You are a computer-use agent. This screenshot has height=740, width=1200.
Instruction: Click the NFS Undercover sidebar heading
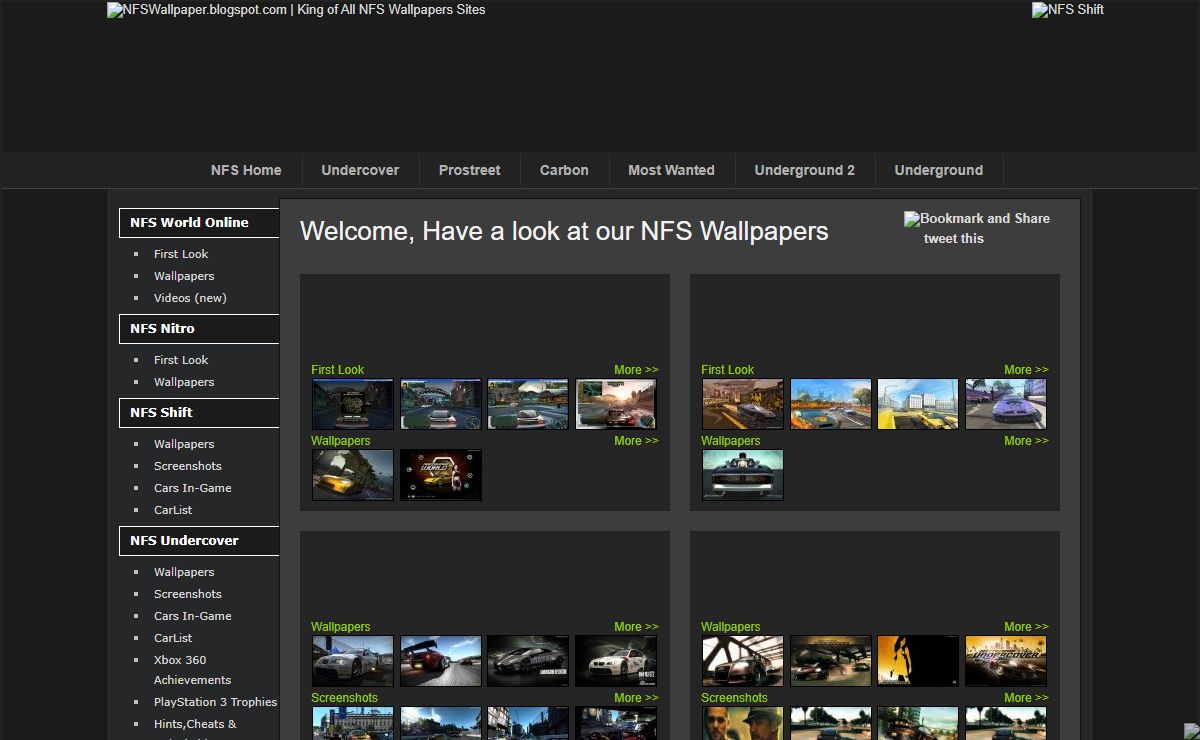[x=199, y=541]
